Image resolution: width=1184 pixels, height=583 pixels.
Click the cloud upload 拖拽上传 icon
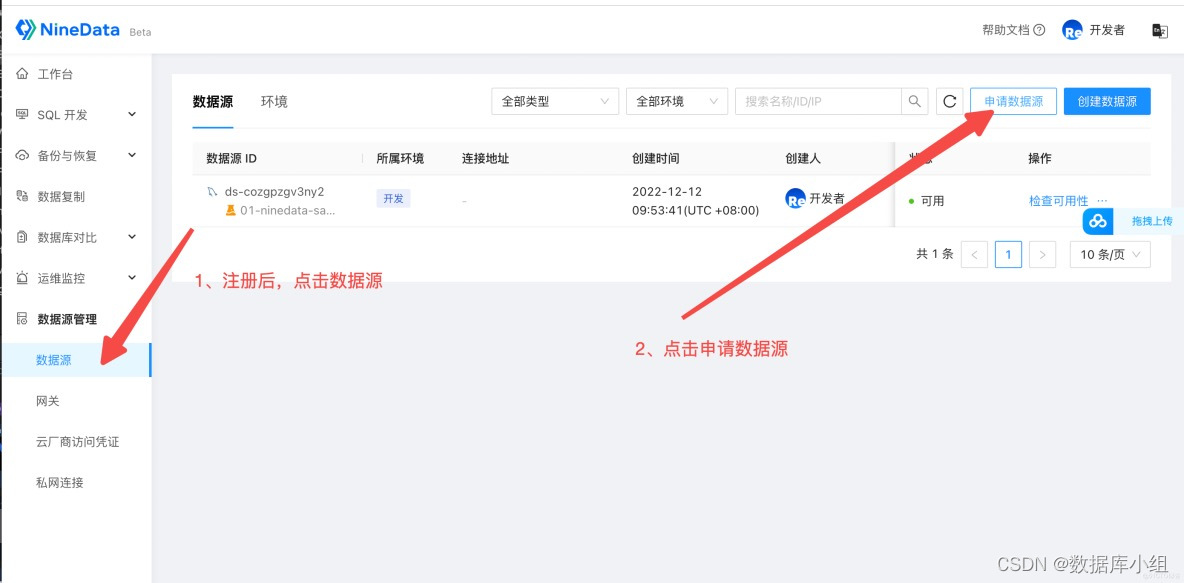coord(1099,222)
